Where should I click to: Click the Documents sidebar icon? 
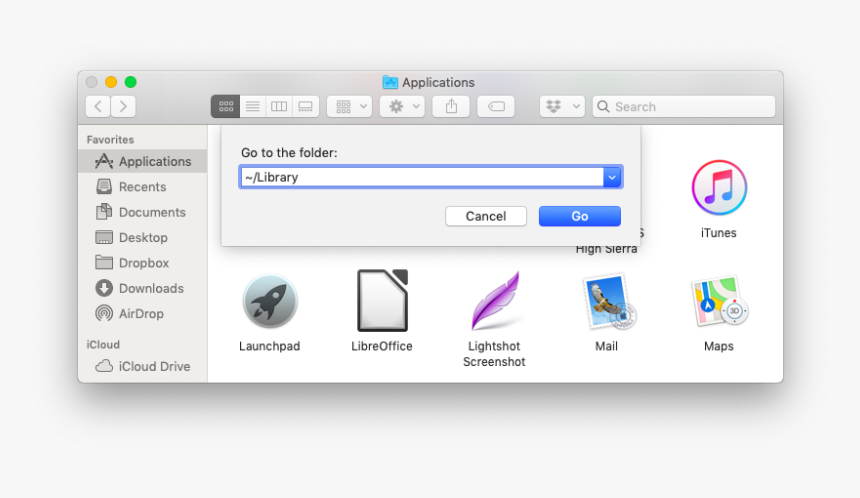pos(104,212)
